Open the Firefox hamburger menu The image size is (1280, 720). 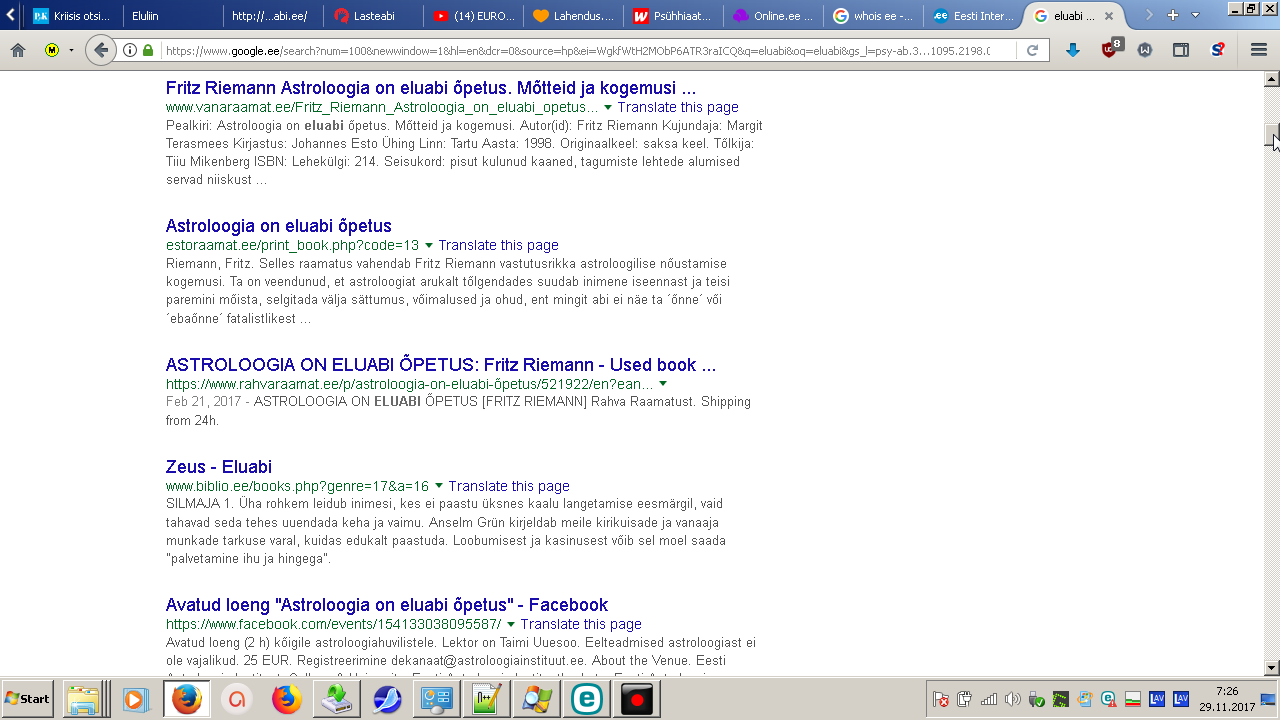(x=1259, y=50)
